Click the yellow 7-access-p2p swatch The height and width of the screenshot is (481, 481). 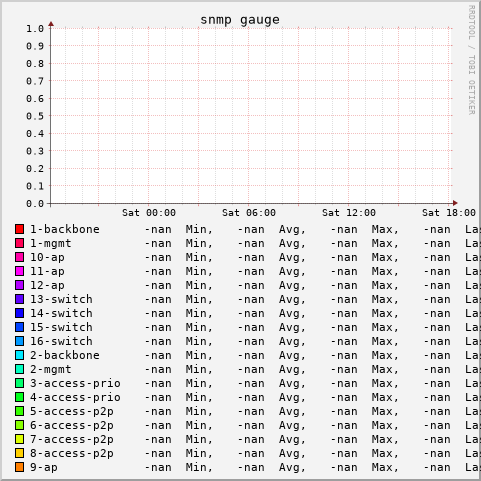[x=19, y=439]
